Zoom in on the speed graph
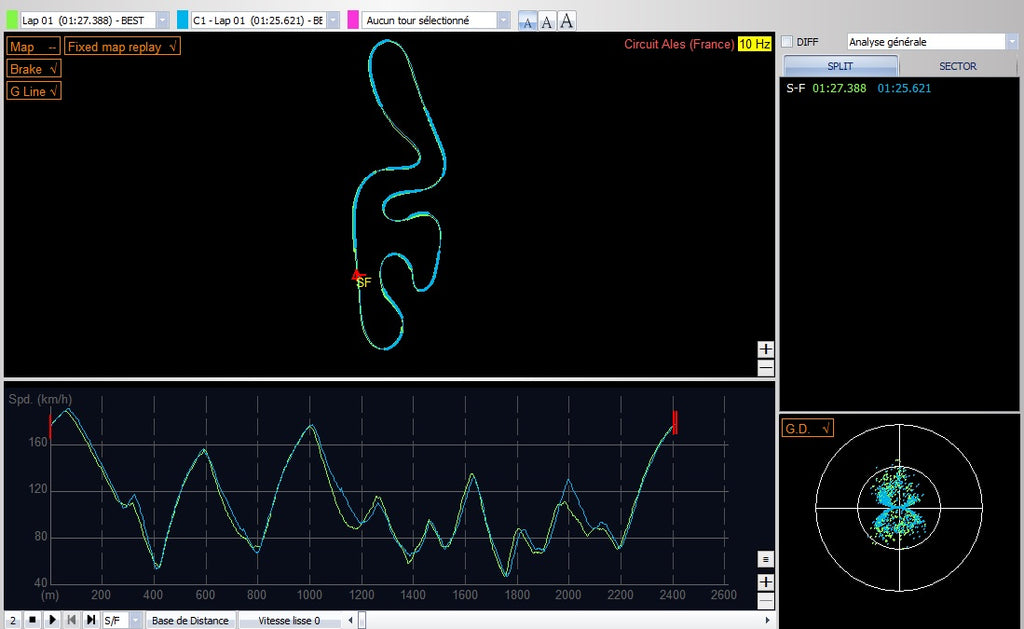1024x629 pixels. 765,582
